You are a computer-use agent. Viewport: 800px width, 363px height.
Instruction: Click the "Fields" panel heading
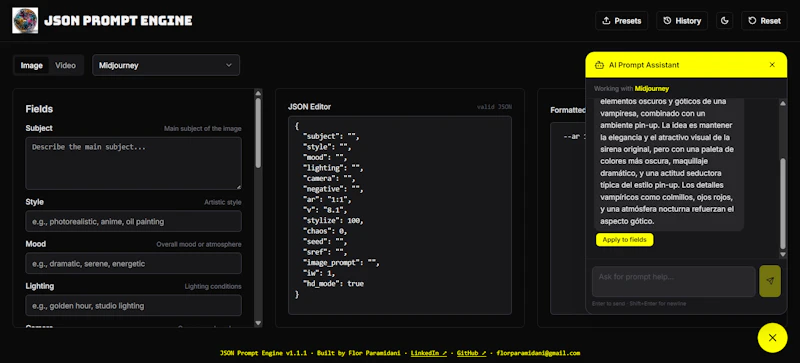pos(39,109)
